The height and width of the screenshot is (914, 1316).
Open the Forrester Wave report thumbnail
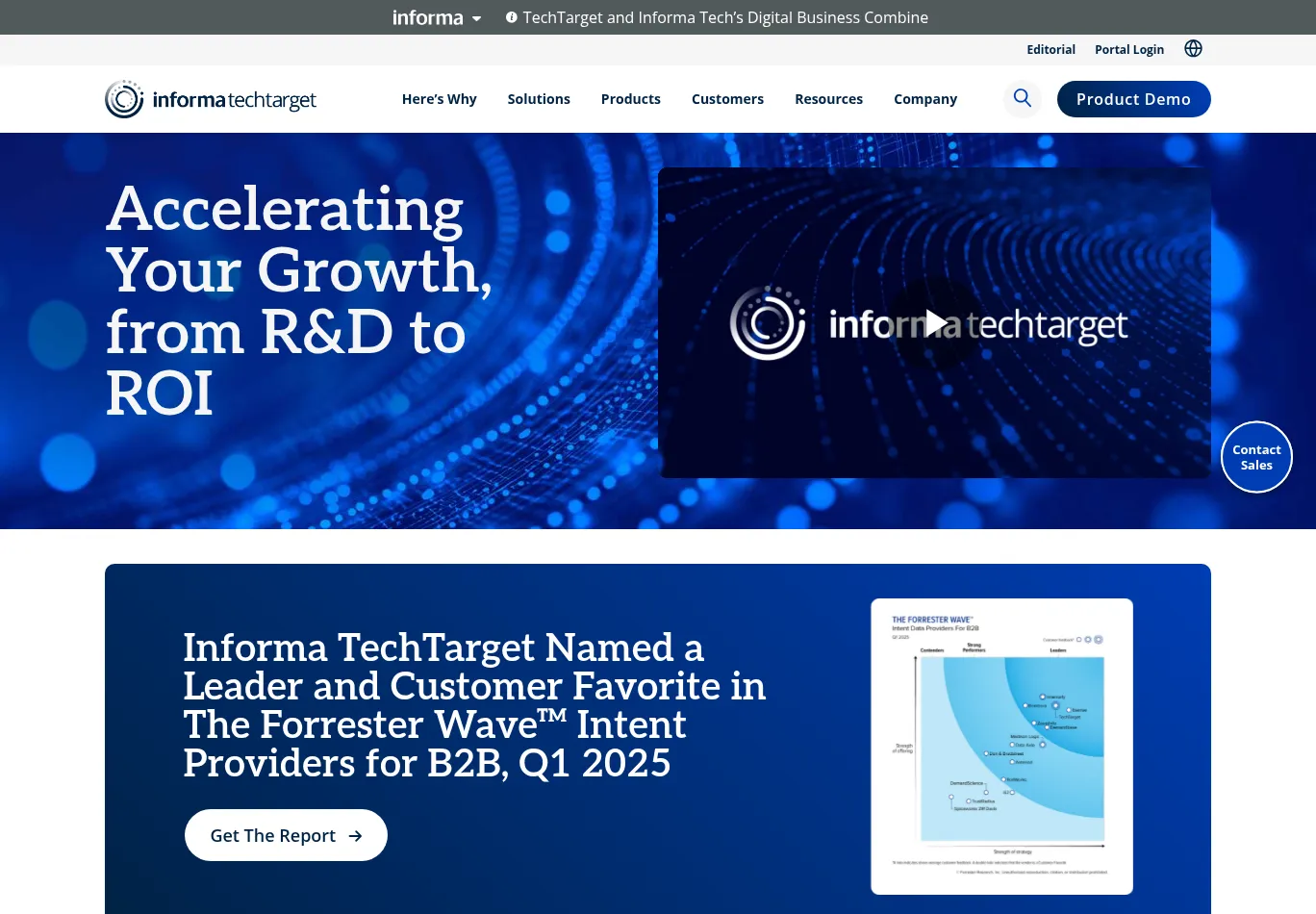point(1001,747)
